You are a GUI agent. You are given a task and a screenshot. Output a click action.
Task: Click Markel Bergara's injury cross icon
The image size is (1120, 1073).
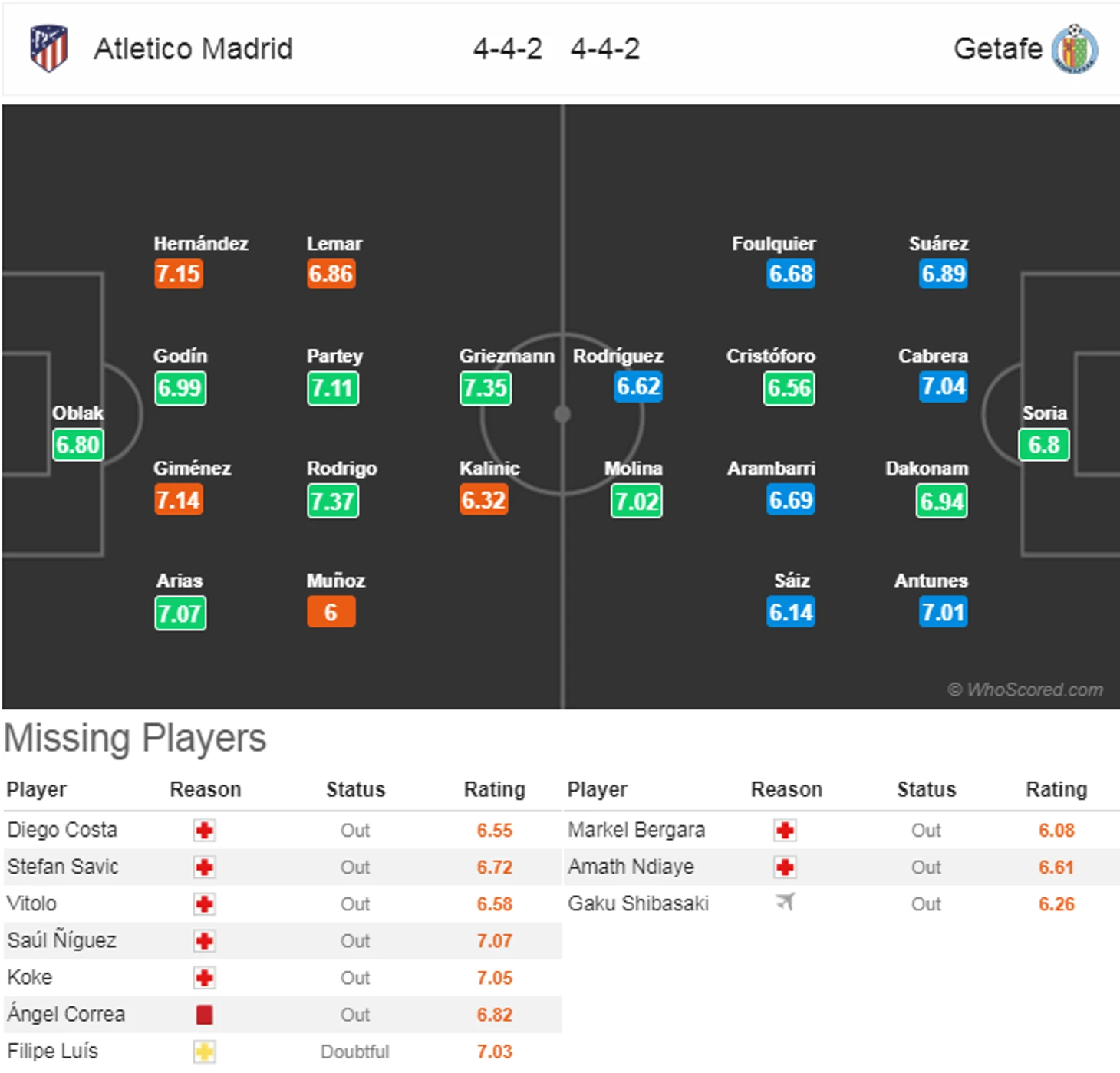pyautogui.click(x=785, y=831)
